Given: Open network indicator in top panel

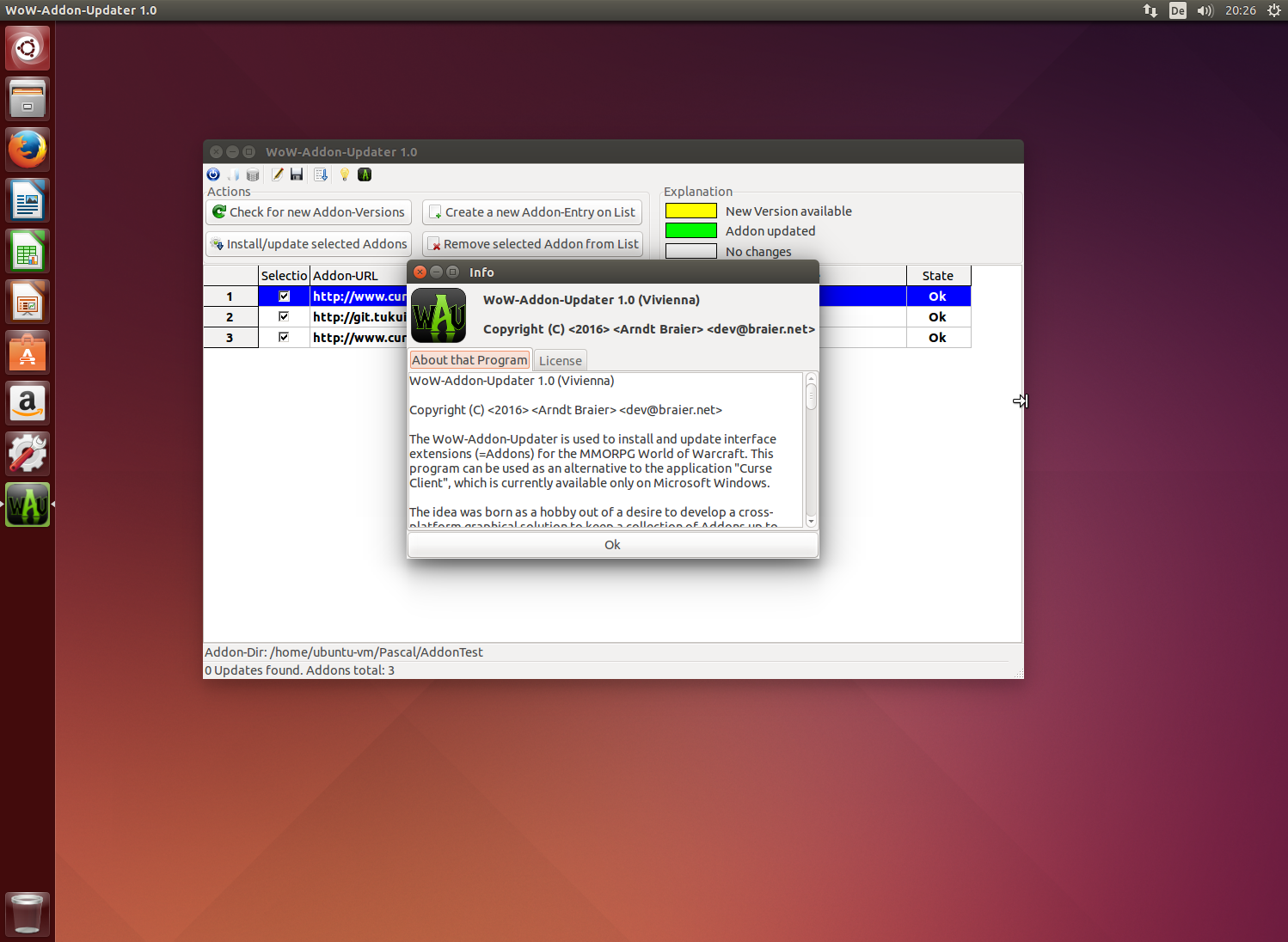Looking at the screenshot, I should click(1150, 10).
